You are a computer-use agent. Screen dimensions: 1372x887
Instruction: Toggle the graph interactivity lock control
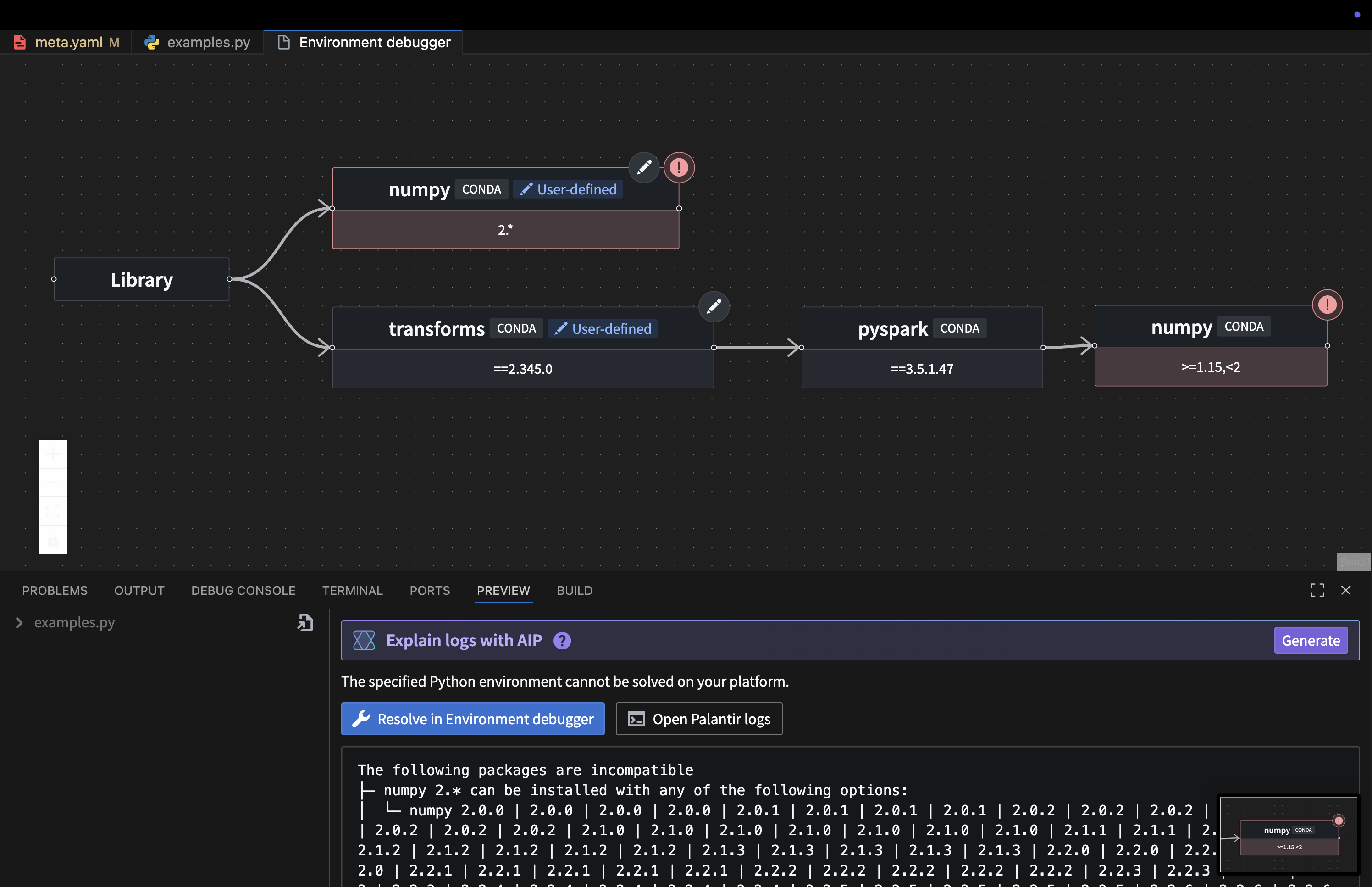tap(52, 540)
